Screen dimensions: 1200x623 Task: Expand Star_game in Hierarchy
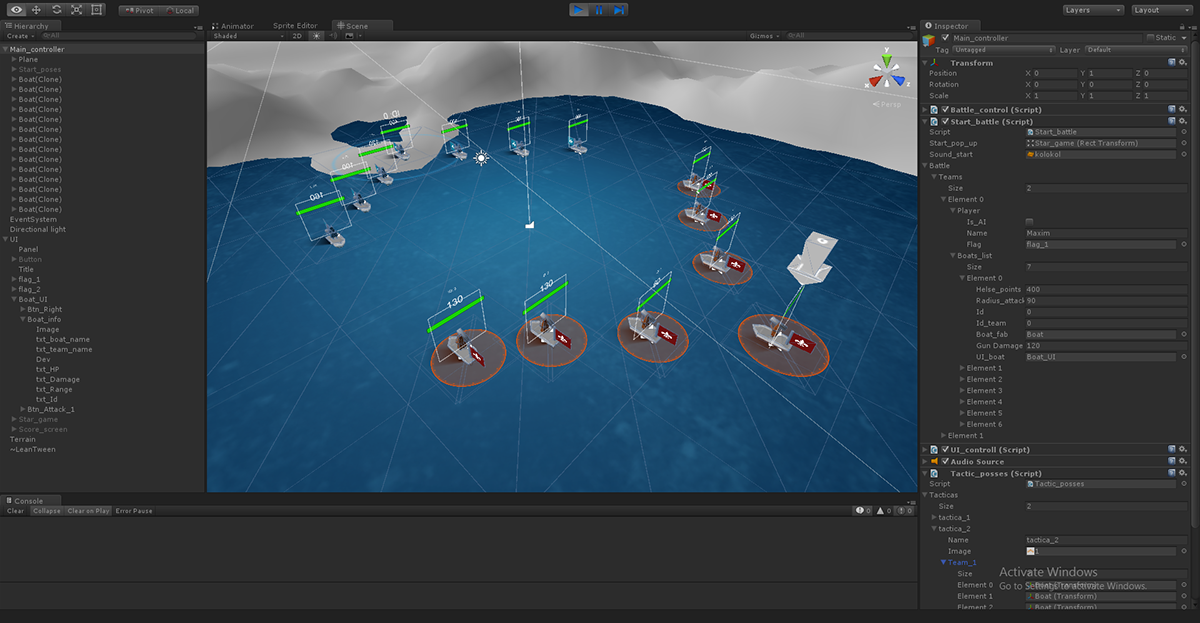[x=14, y=419]
